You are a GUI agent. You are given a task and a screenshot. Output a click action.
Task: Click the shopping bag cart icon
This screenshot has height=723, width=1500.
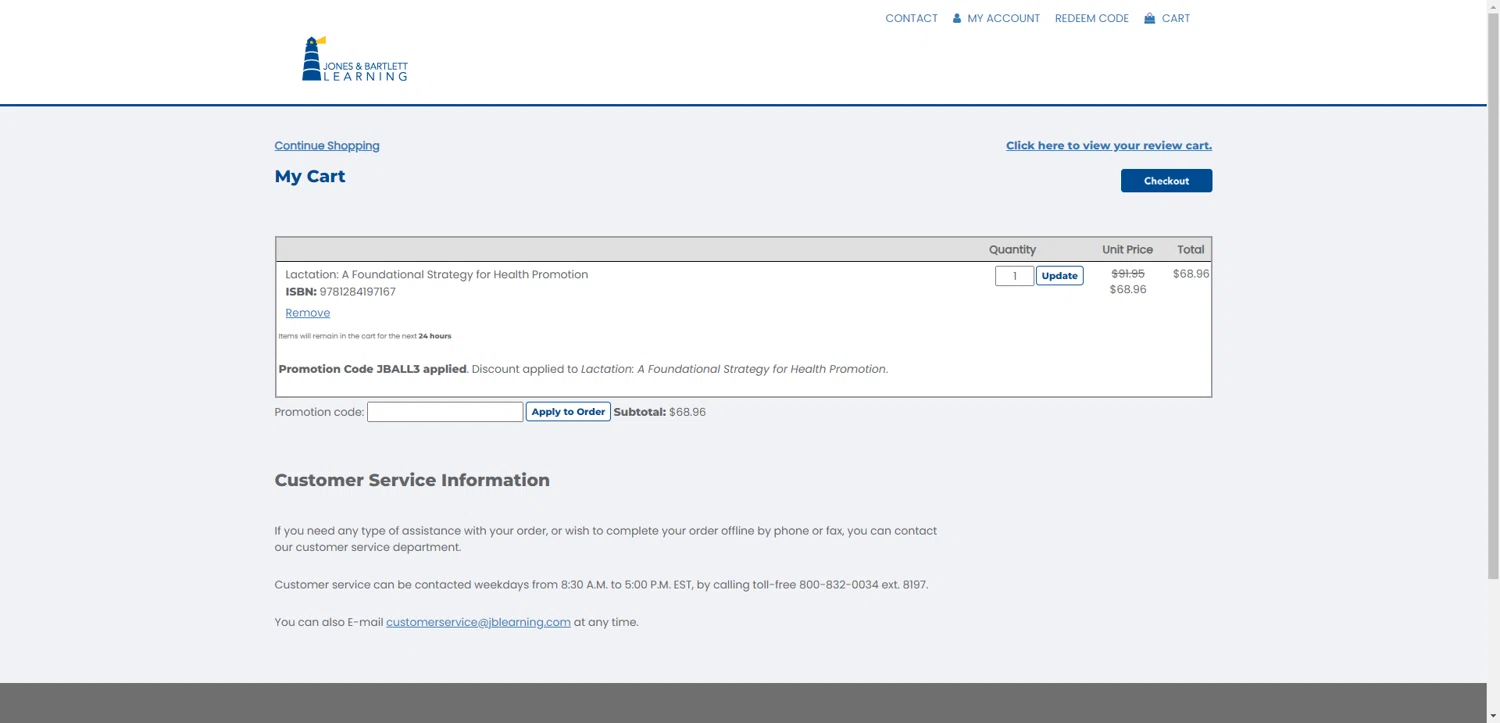(1150, 18)
